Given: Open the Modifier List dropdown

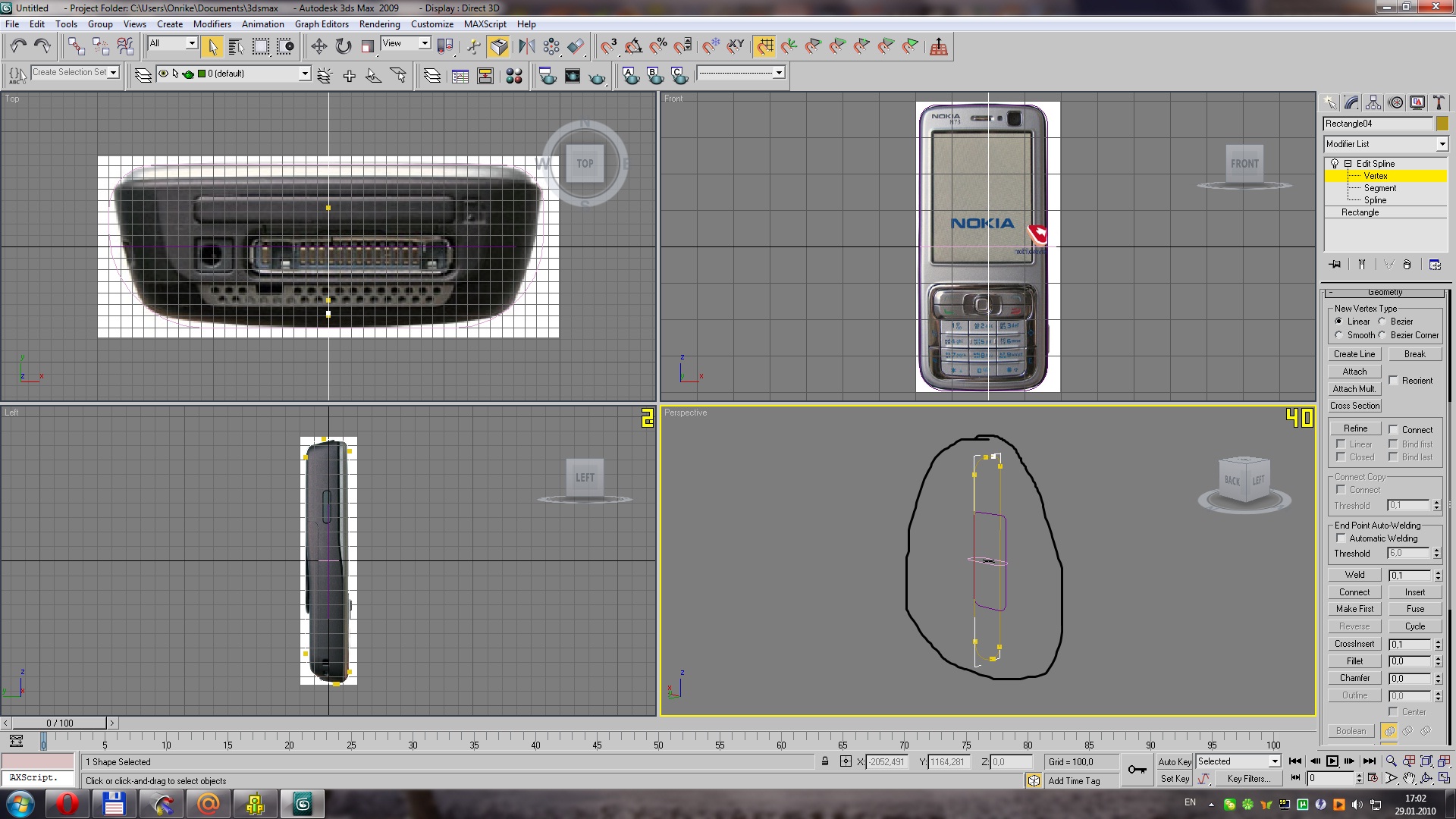Looking at the screenshot, I should [1442, 144].
